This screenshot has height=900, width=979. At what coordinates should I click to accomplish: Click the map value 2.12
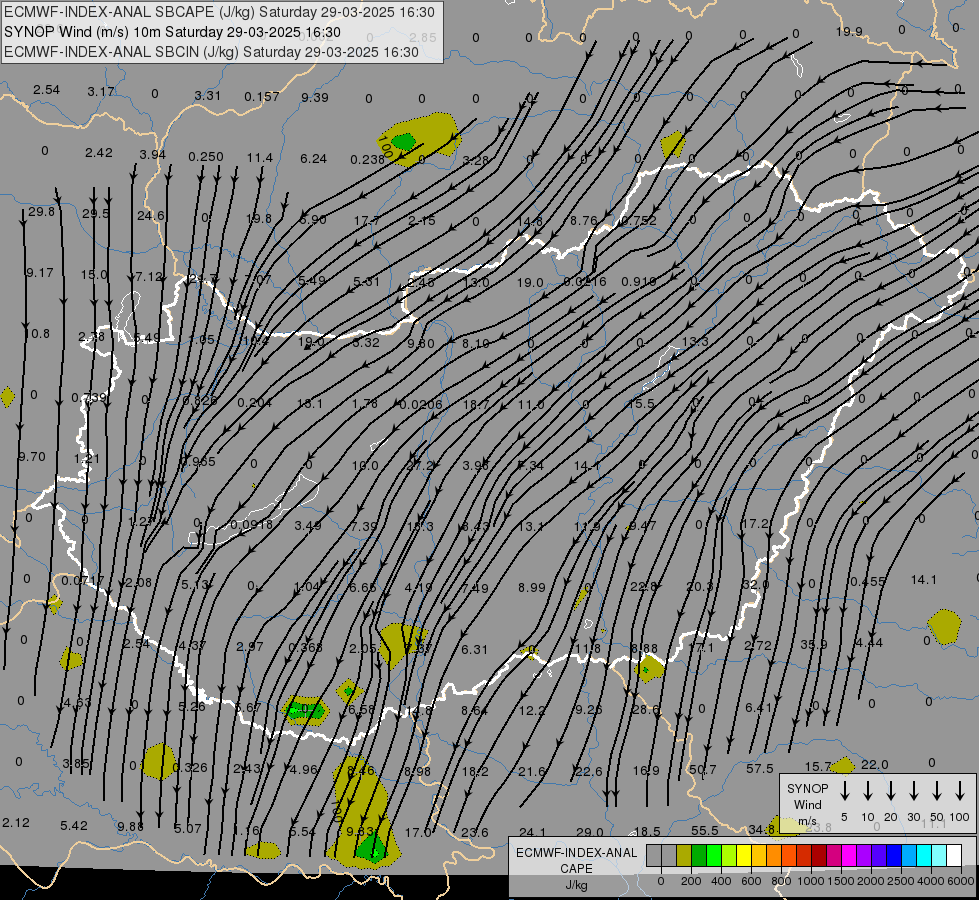click(16, 823)
